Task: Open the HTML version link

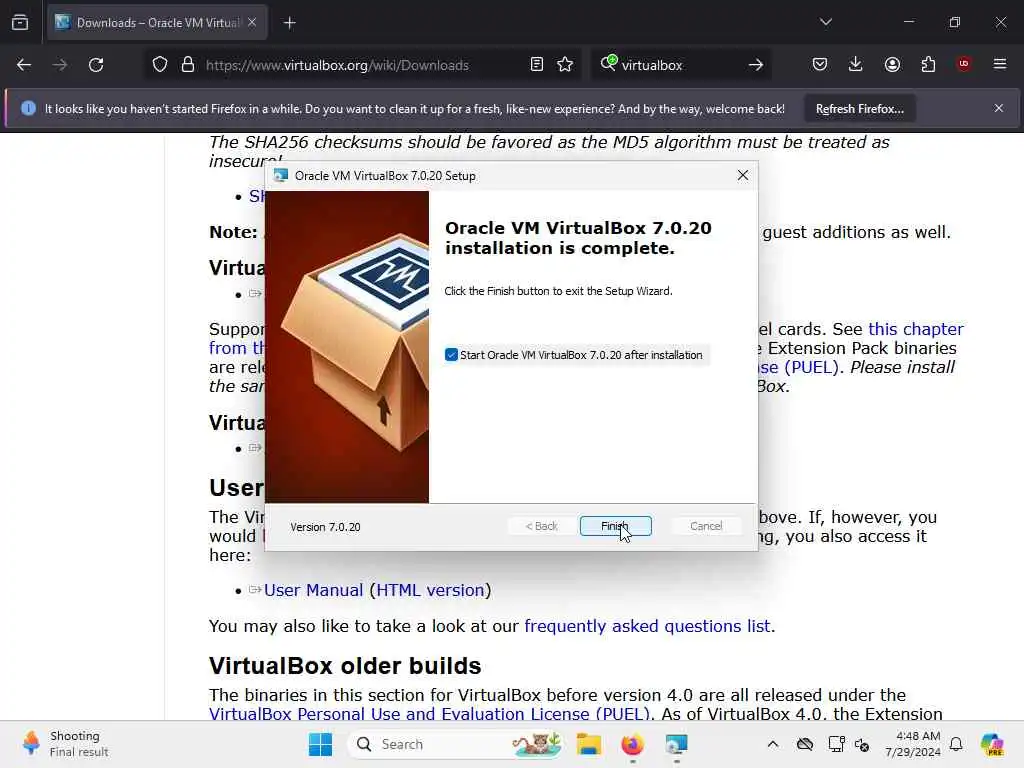Action: tap(430, 590)
